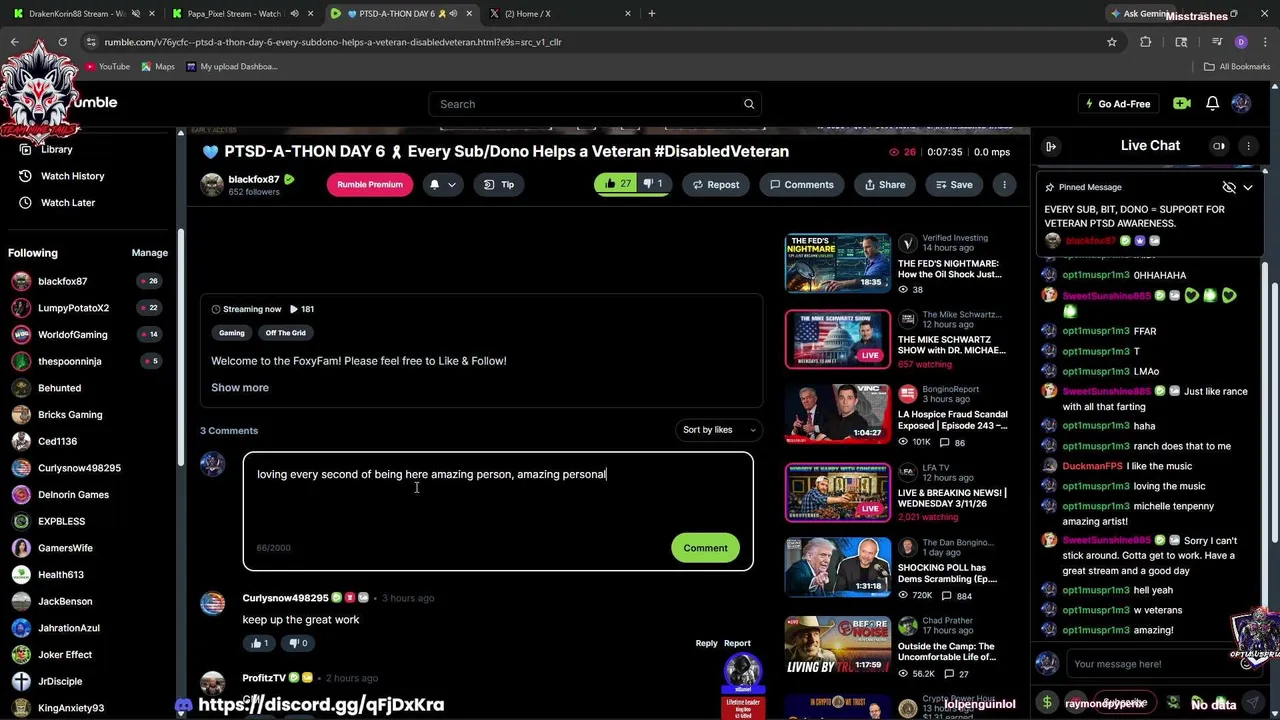
Task: Like the stream with thumbs up
Action: coord(617,184)
